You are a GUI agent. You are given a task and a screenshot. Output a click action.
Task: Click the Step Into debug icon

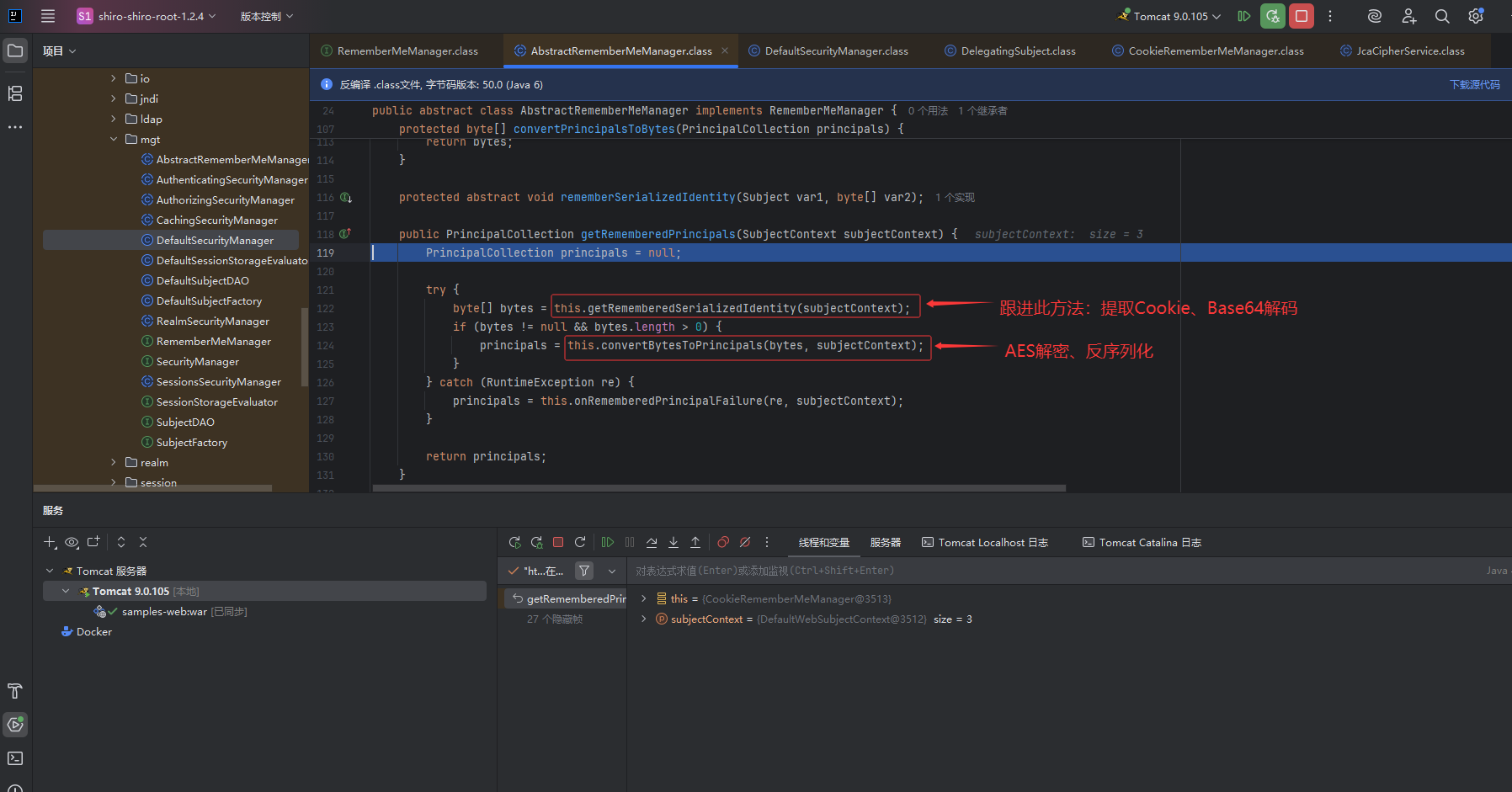coord(673,543)
